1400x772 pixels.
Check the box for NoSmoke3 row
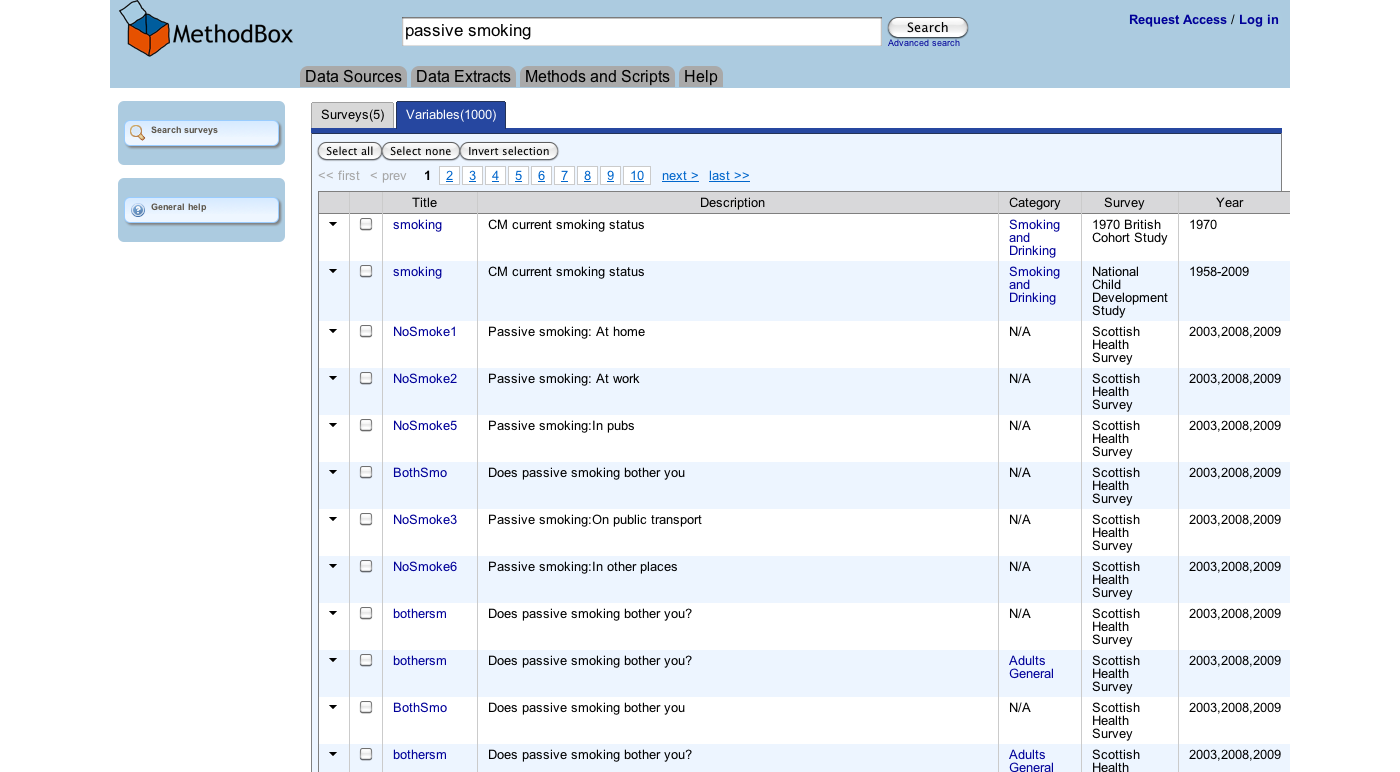(x=366, y=519)
